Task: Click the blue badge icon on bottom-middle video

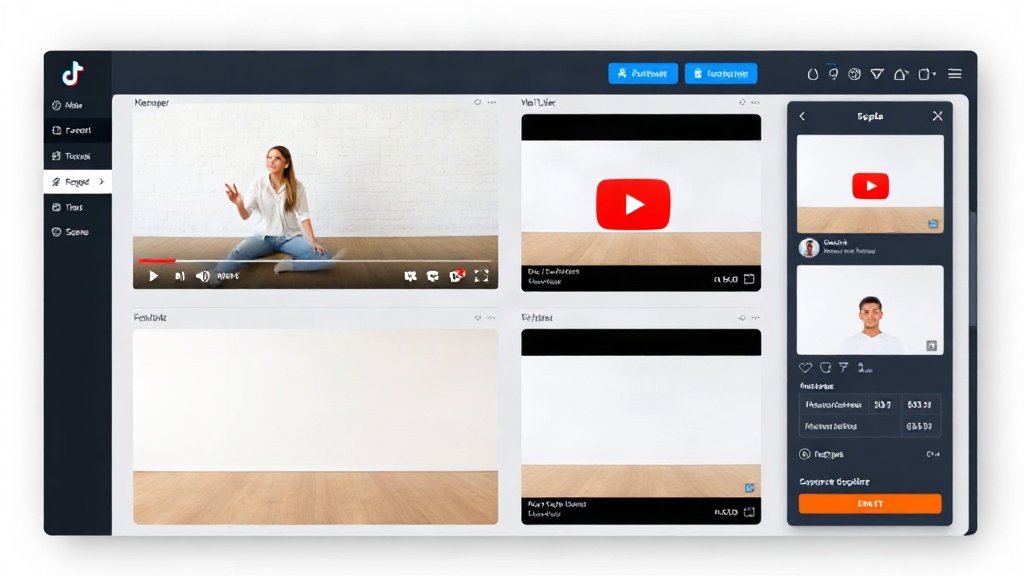Action: coord(750,488)
